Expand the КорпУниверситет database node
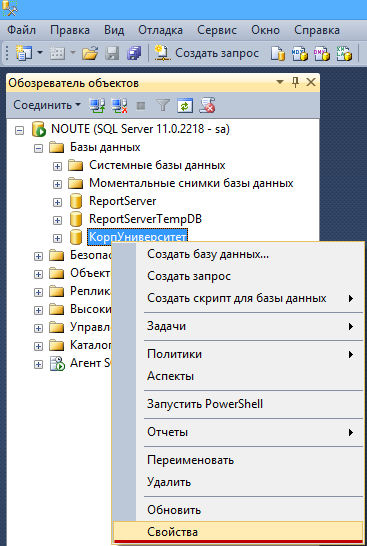 pyautogui.click(x=57, y=239)
